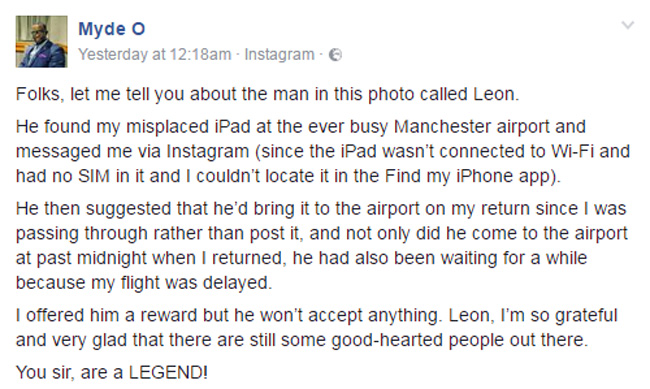Open the post options chevron menu
The image size is (650, 389).
tap(628, 26)
